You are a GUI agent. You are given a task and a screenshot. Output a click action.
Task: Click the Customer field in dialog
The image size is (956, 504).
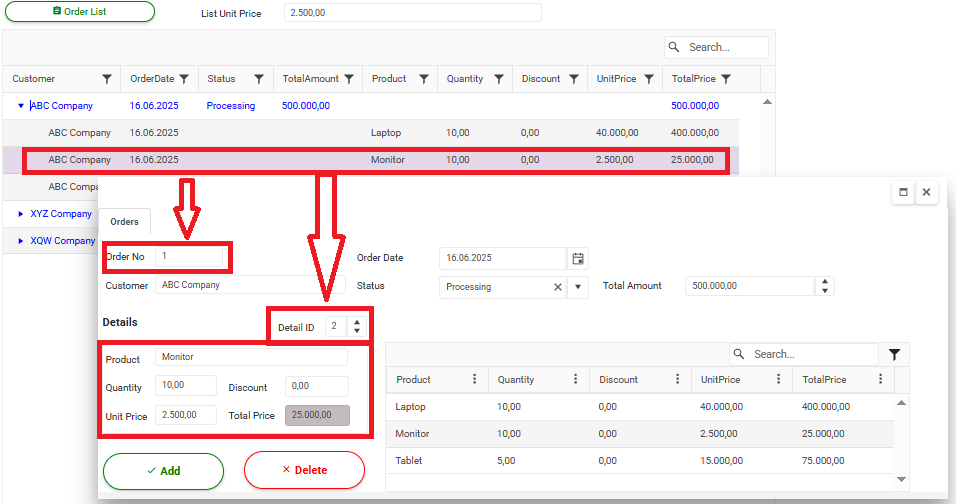250,285
